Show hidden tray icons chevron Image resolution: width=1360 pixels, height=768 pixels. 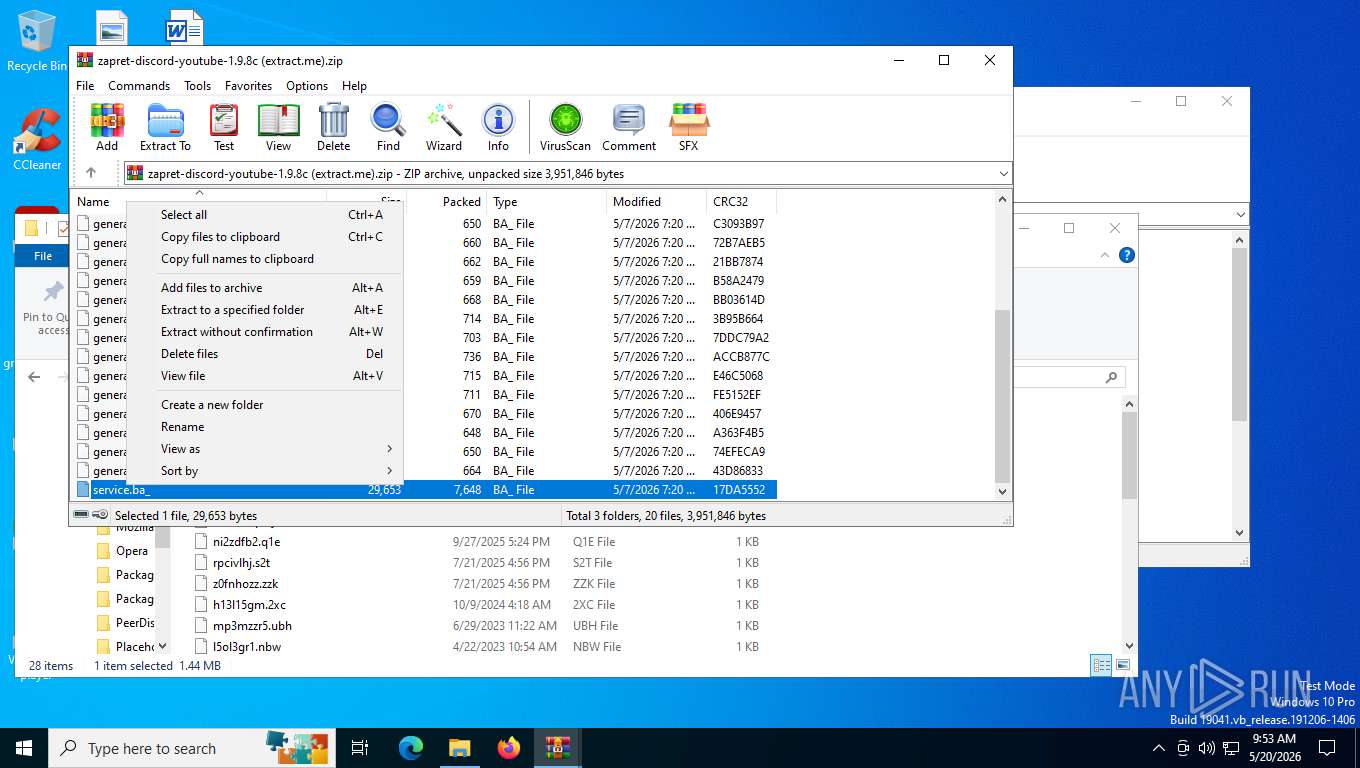point(1159,748)
